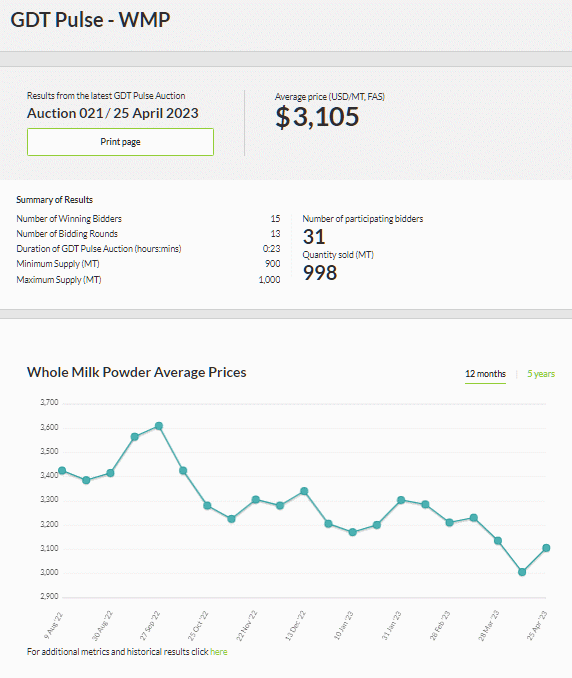This screenshot has height=678, width=572.
Task: Click the 2,900 y-axis label
Action: tap(49, 596)
